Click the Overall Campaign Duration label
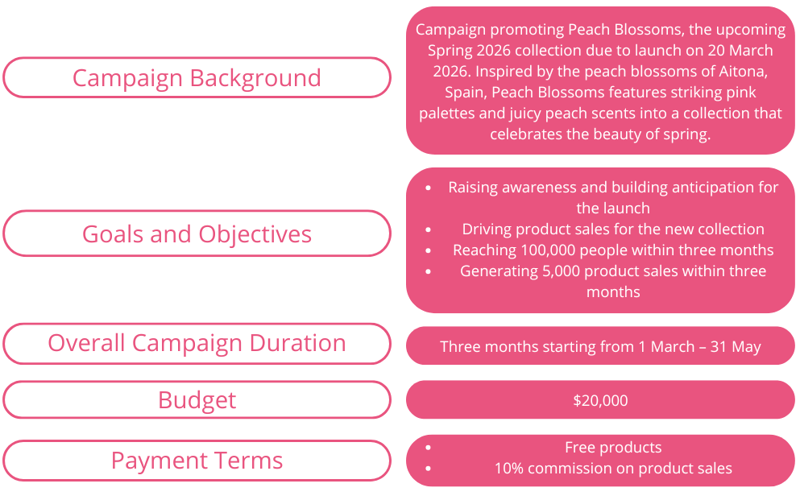Screen dimensions: 800x496 (x=196, y=343)
